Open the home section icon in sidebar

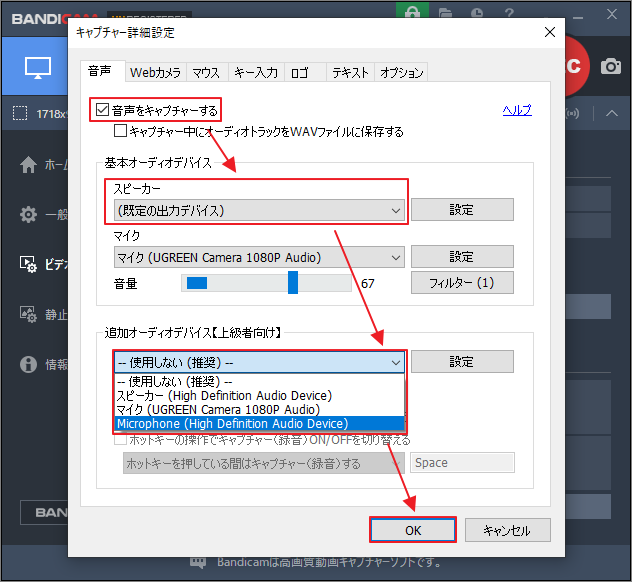point(28,164)
